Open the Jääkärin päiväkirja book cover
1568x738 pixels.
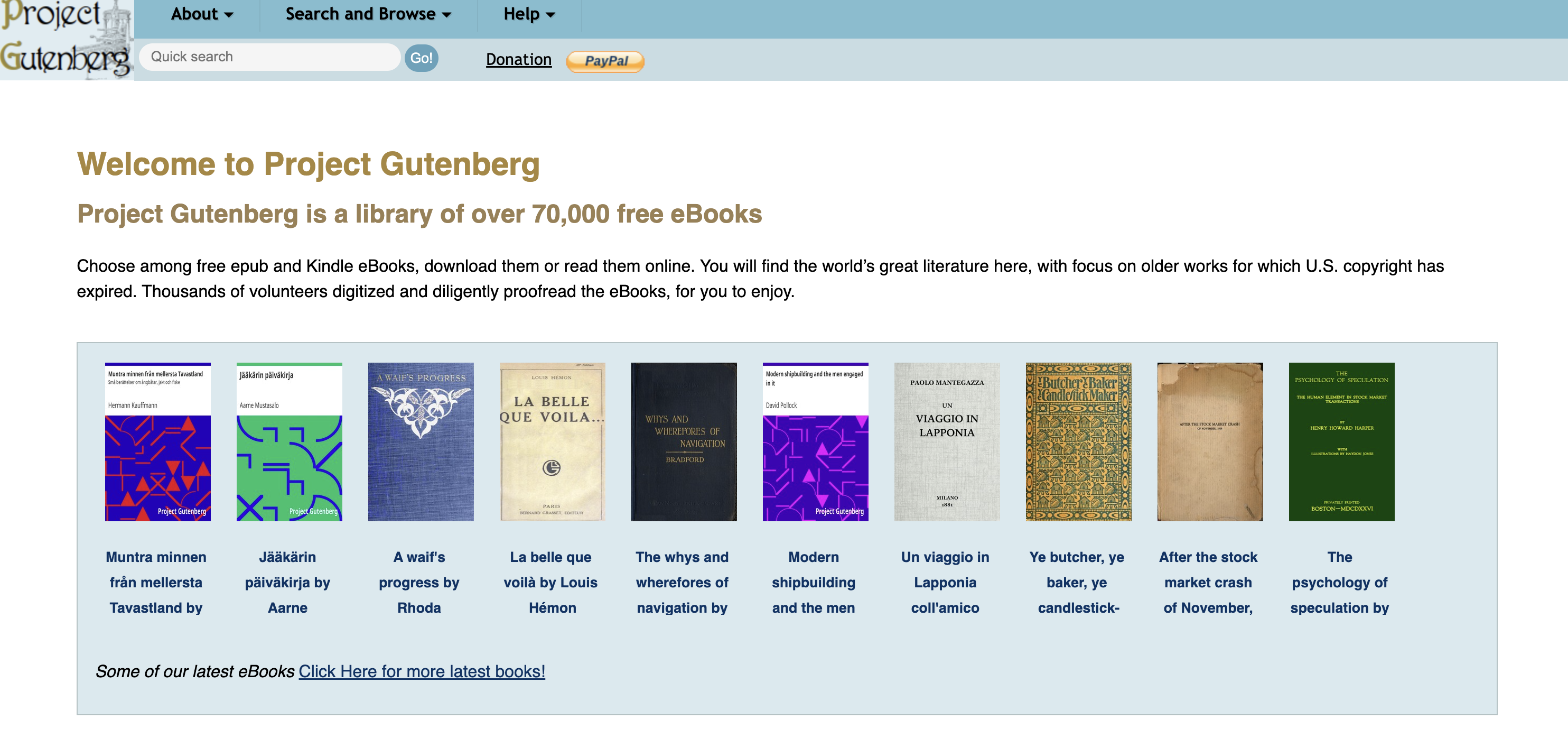coord(289,441)
